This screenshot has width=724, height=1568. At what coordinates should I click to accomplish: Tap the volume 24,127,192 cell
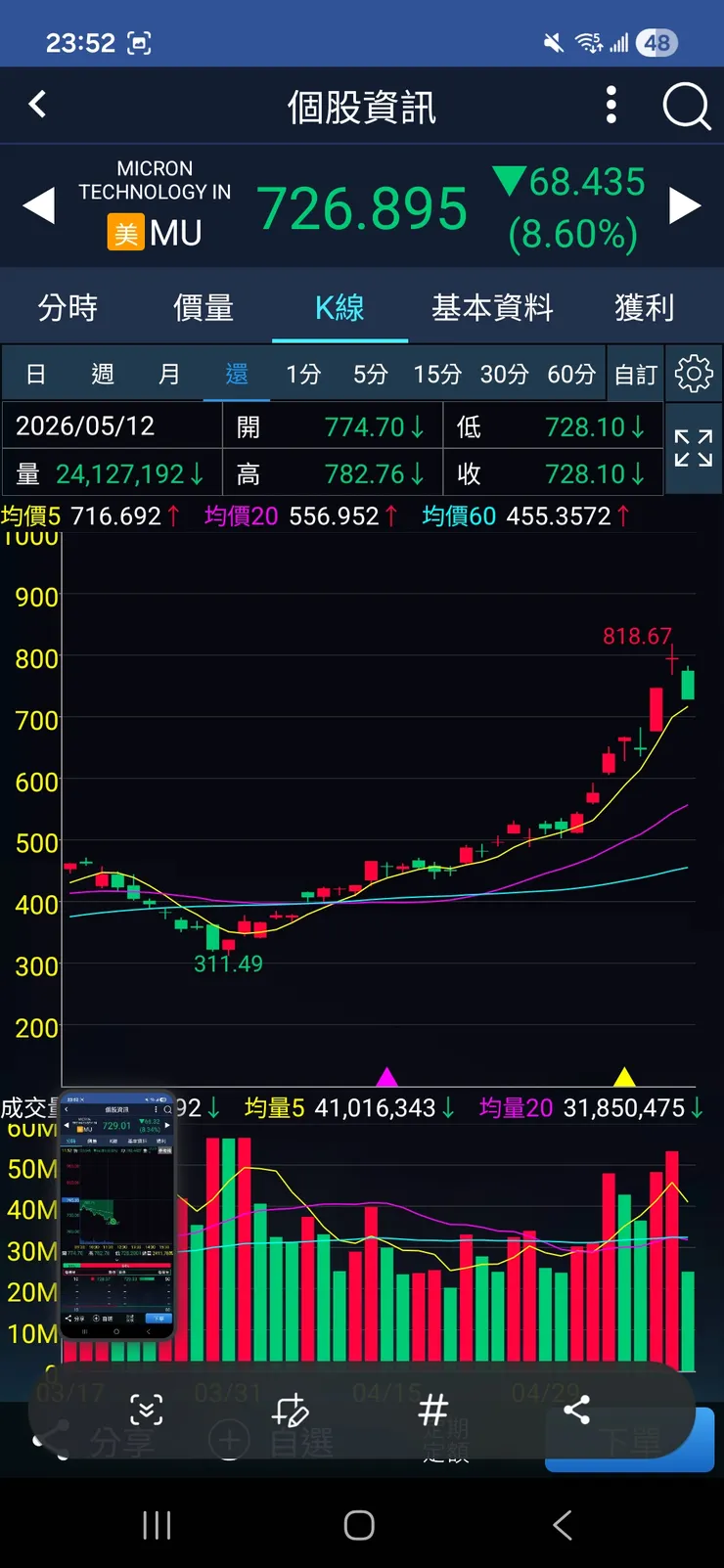point(113,473)
